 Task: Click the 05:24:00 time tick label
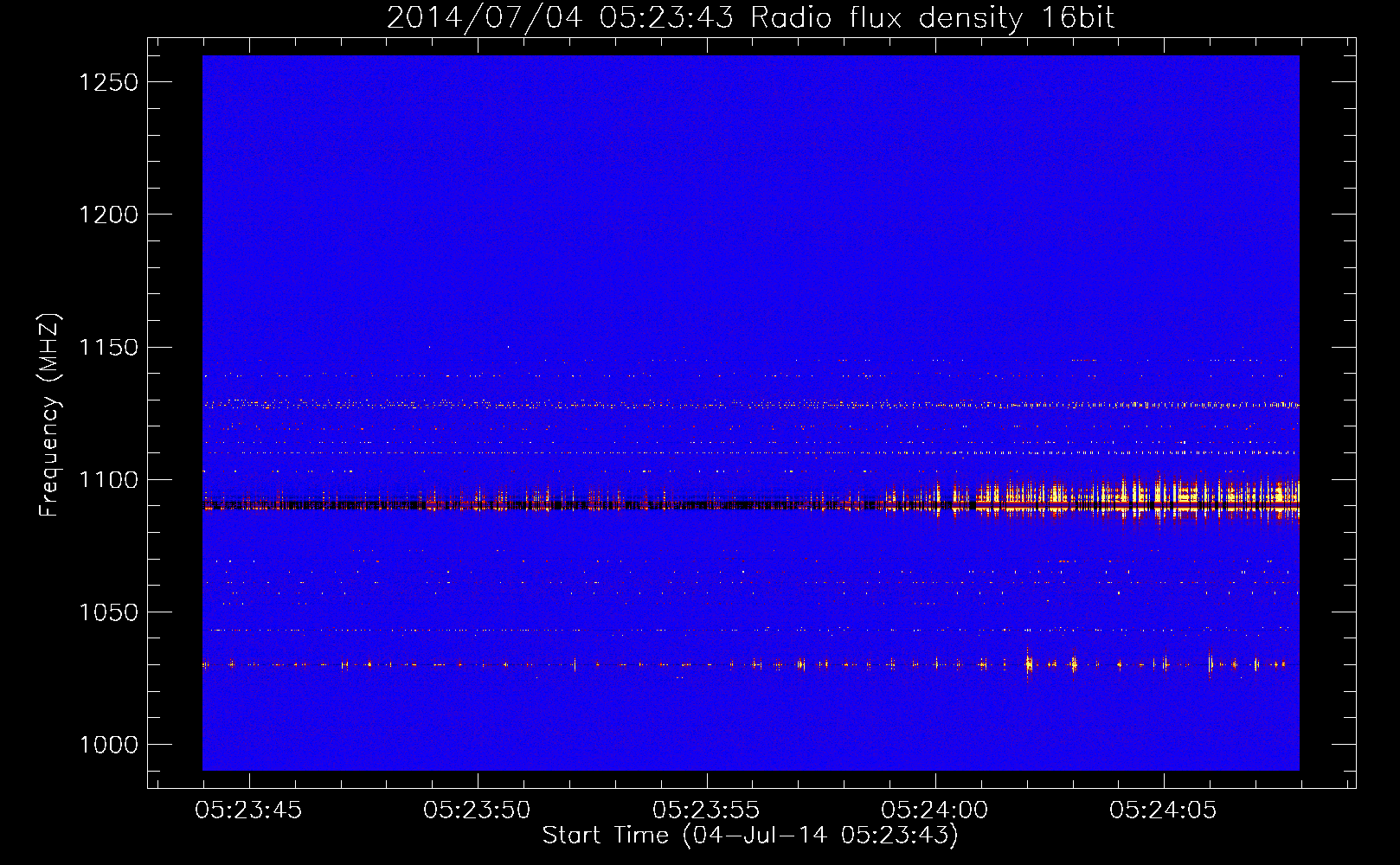point(934,811)
